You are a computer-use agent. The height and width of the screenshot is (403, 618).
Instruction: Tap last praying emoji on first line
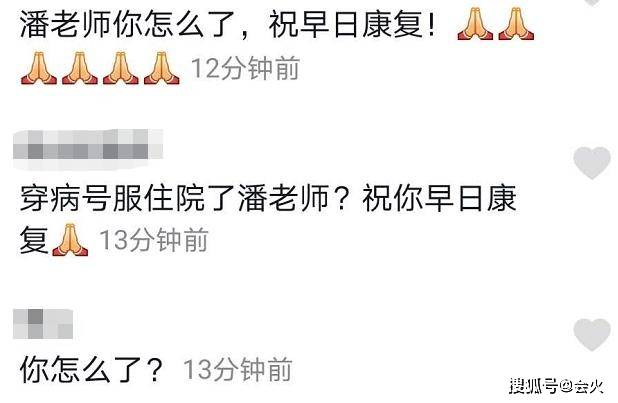(516, 25)
